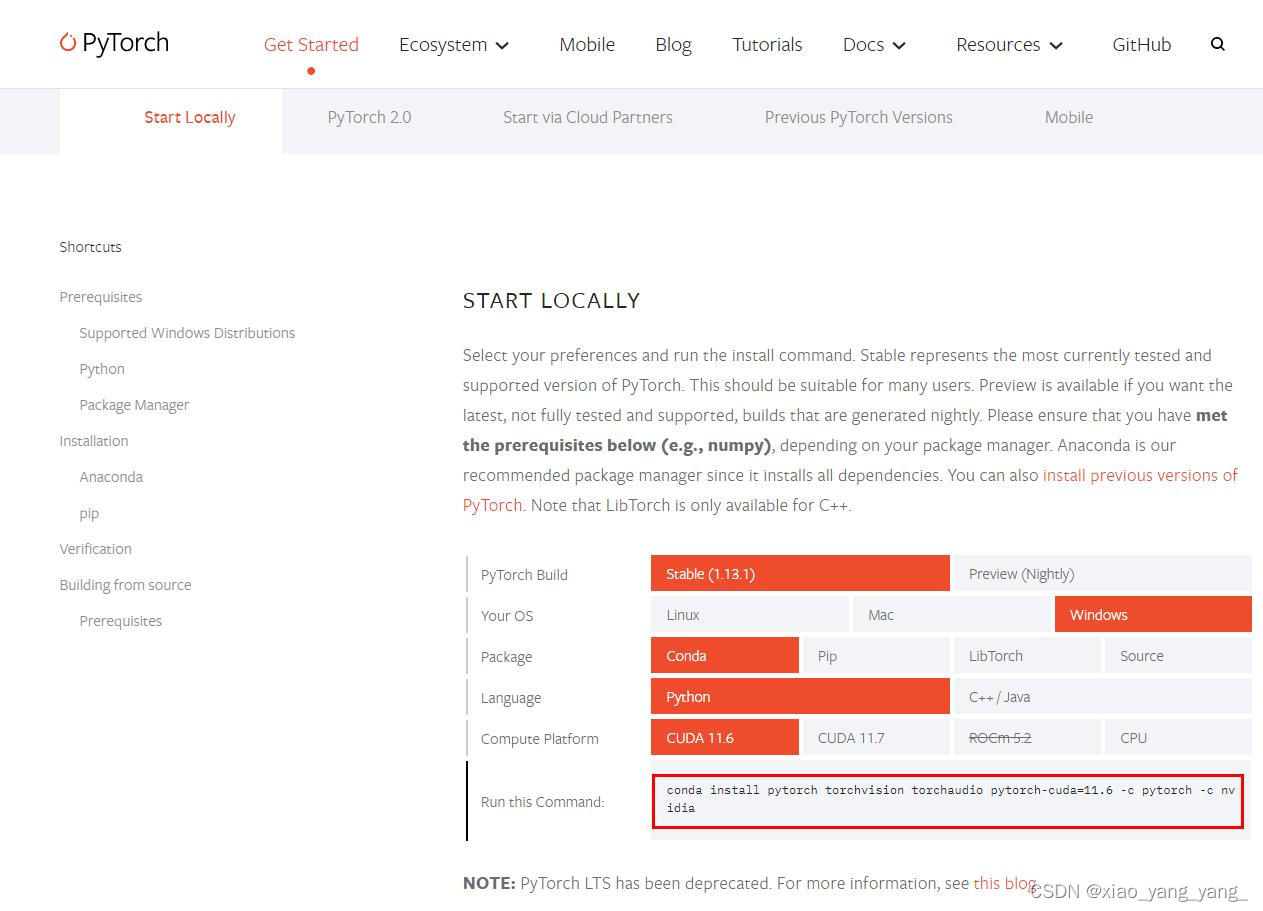
Task: Click the START LOCALLY heading
Action: pyautogui.click(x=551, y=301)
